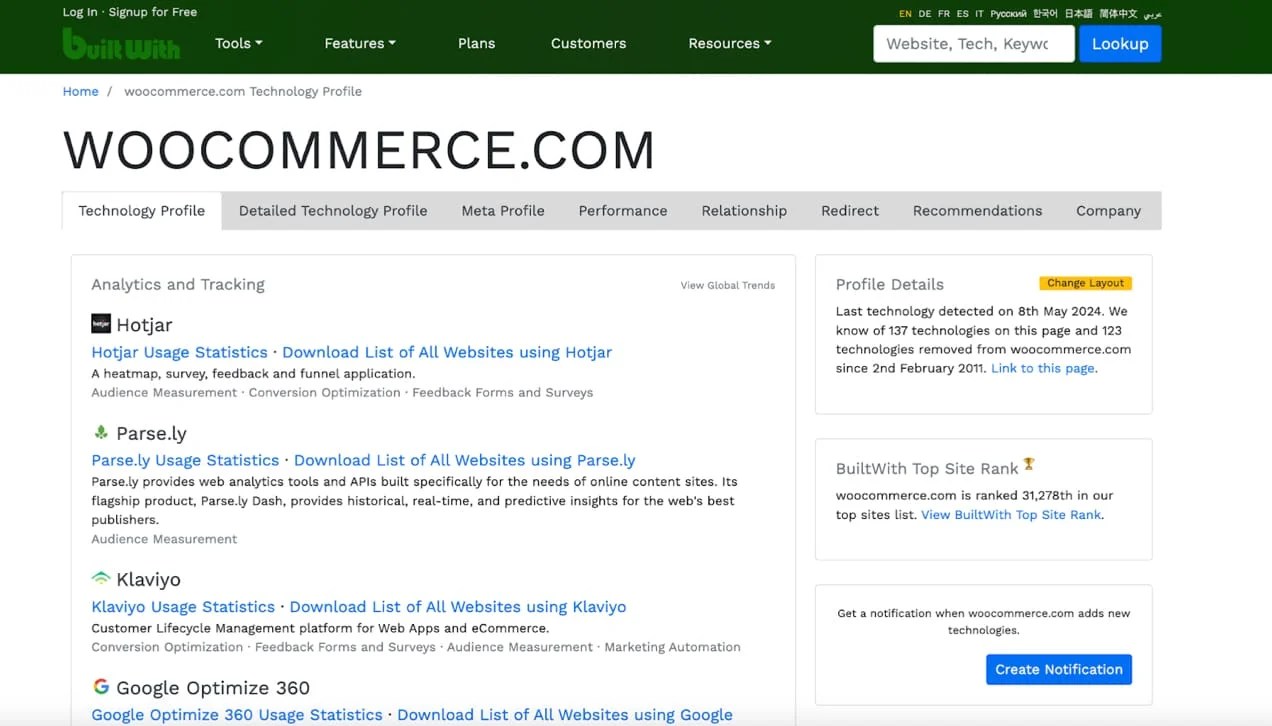
Task: Focus the Website, Tech, Keyword search field
Action: pyautogui.click(x=974, y=44)
